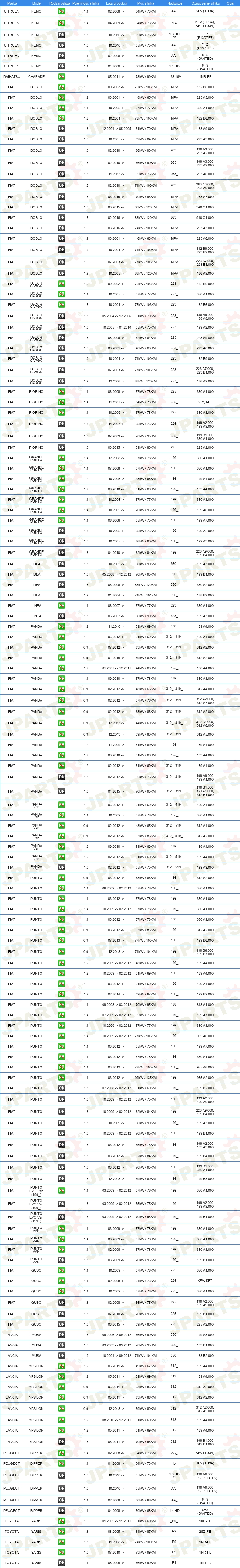Click the petrol icon of Grande Punto 199 A7.000
The image size is (240, 1568).
pyautogui.click(x=61, y=520)
